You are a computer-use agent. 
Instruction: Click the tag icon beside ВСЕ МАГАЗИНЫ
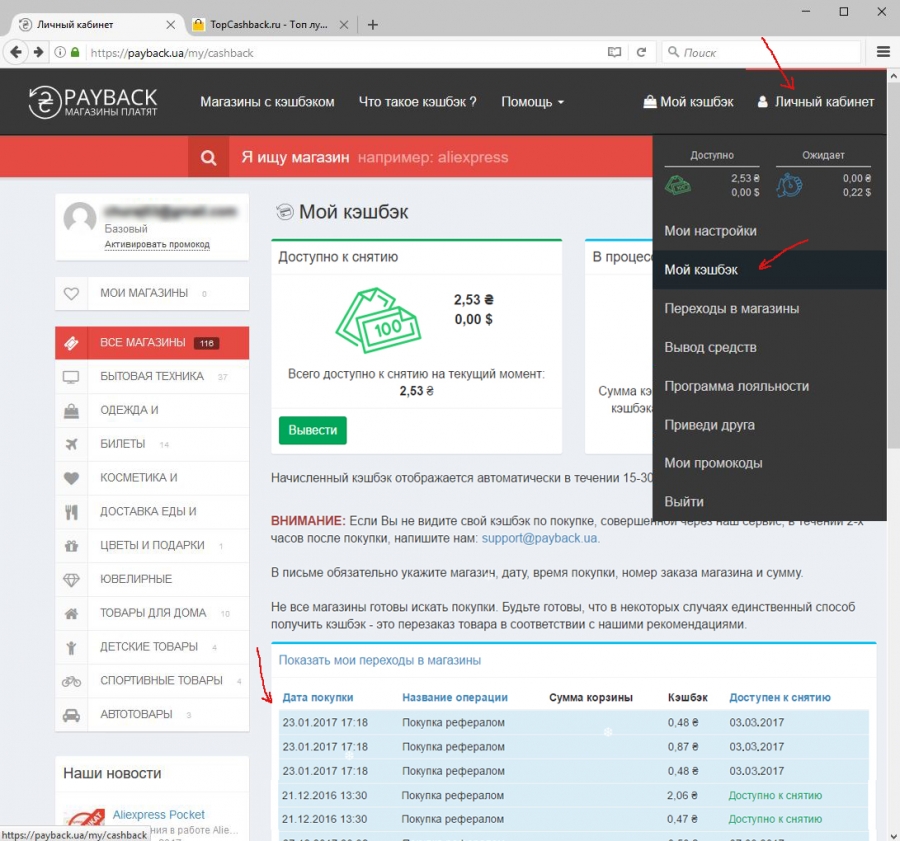pyautogui.click(x=71, y=343)
